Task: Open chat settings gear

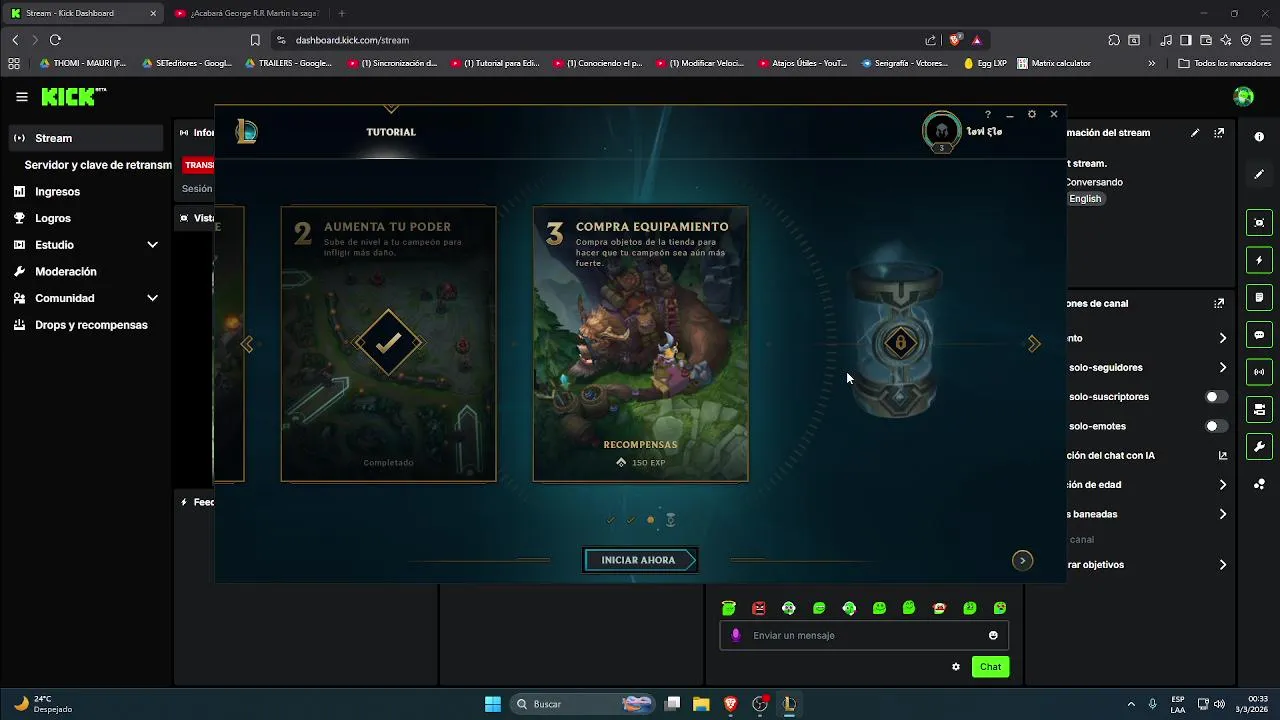Action: 956,667
